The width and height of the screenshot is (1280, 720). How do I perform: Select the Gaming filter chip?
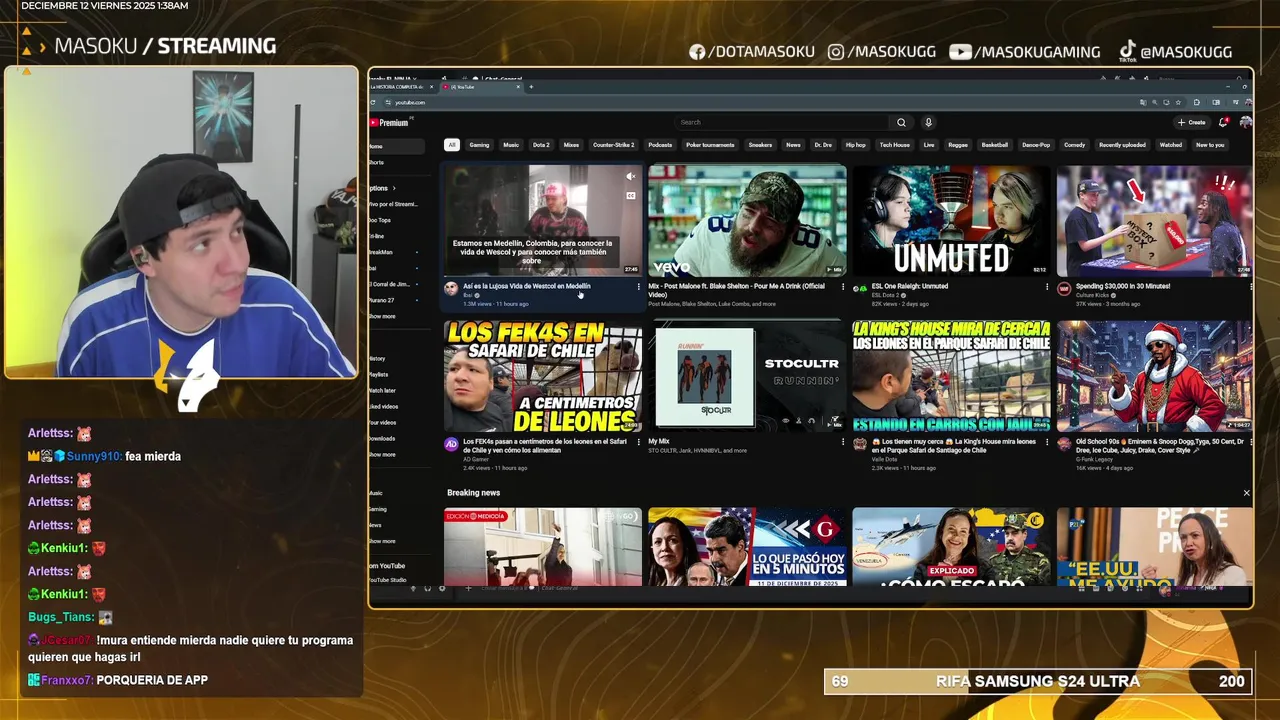pyautogui.click(x=480, y=145)
